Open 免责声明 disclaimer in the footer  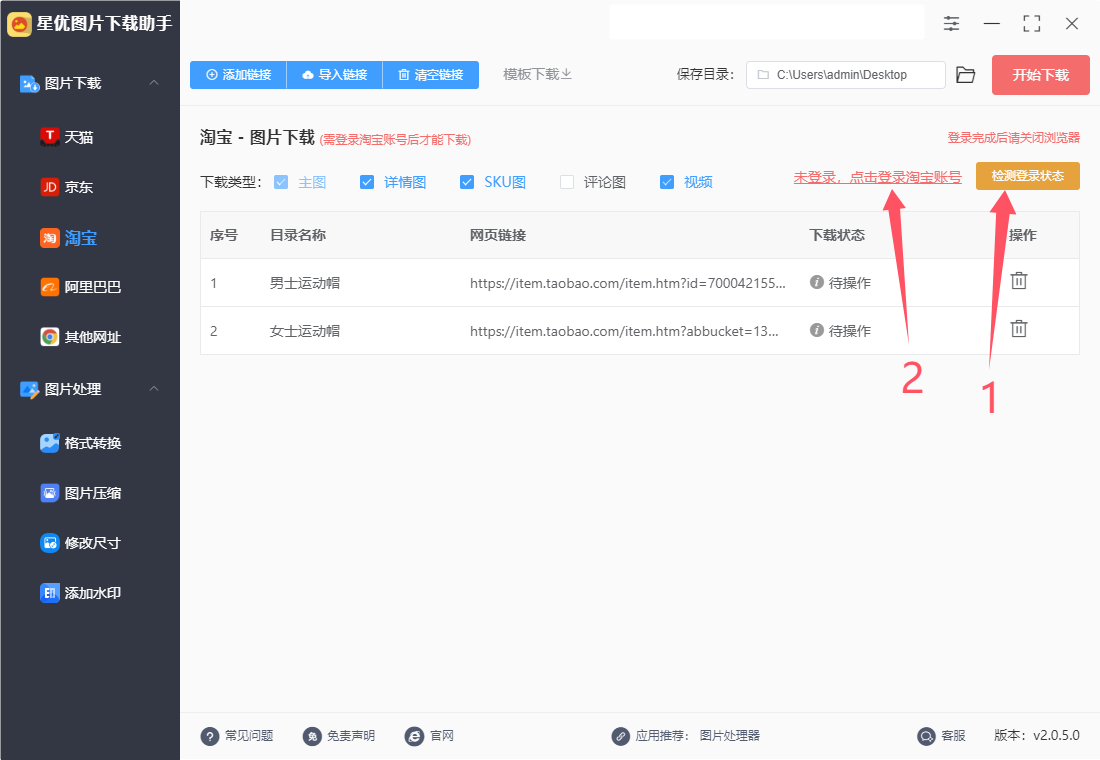click(x=339, y=735)
